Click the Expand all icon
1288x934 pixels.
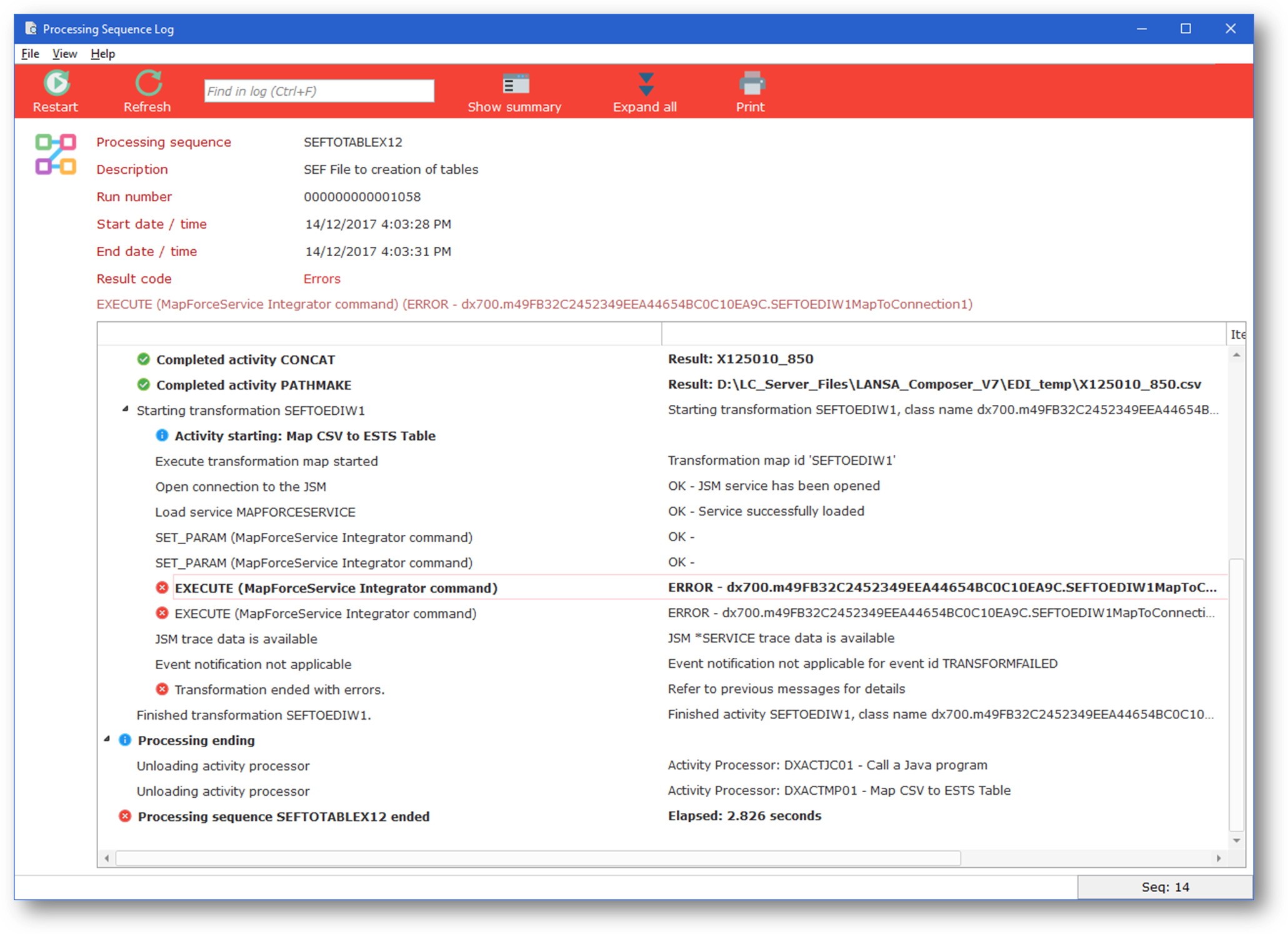pyautogui.click(x=646, y=84)
